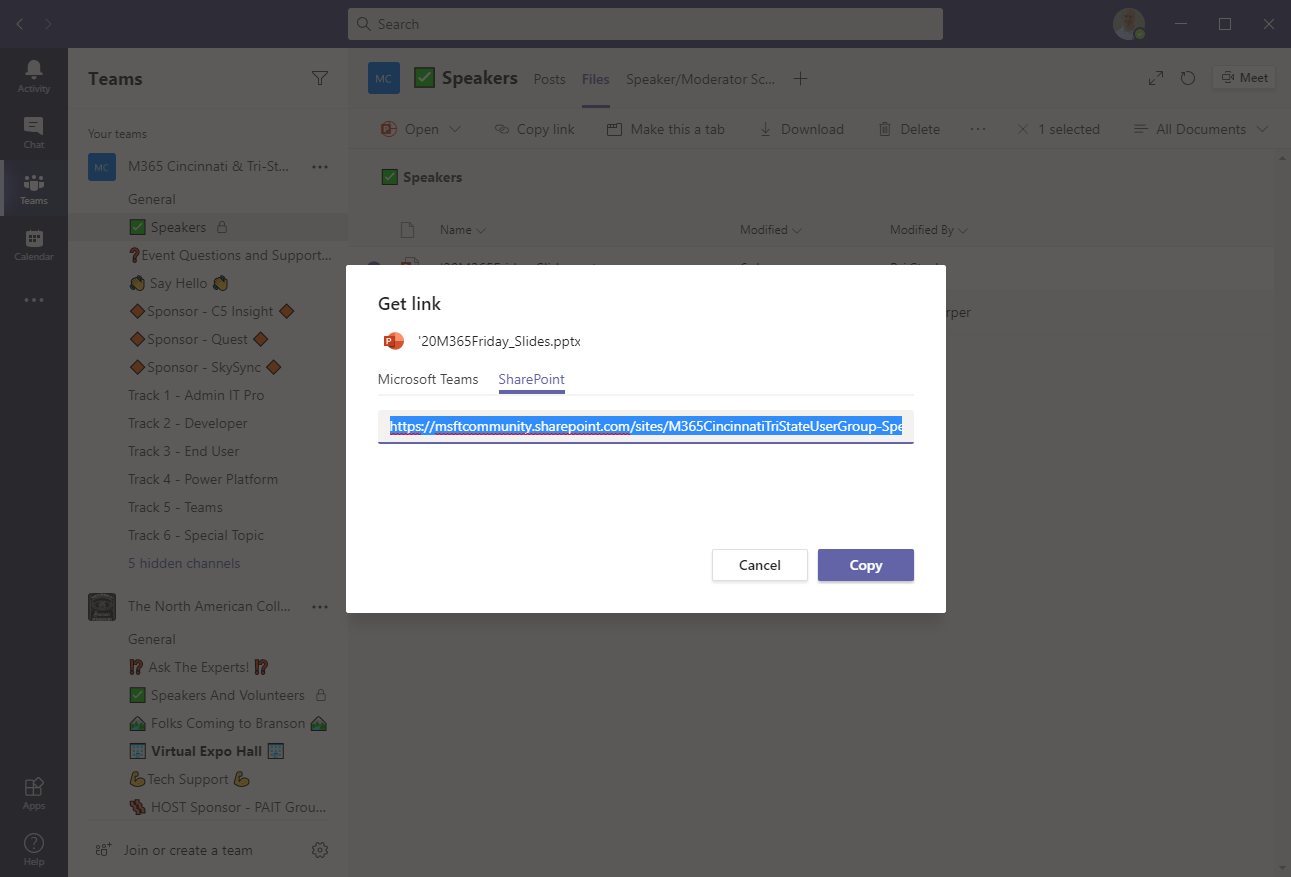Download the selected file
This screenshot has width=1291, height=877.
point(803,129)
